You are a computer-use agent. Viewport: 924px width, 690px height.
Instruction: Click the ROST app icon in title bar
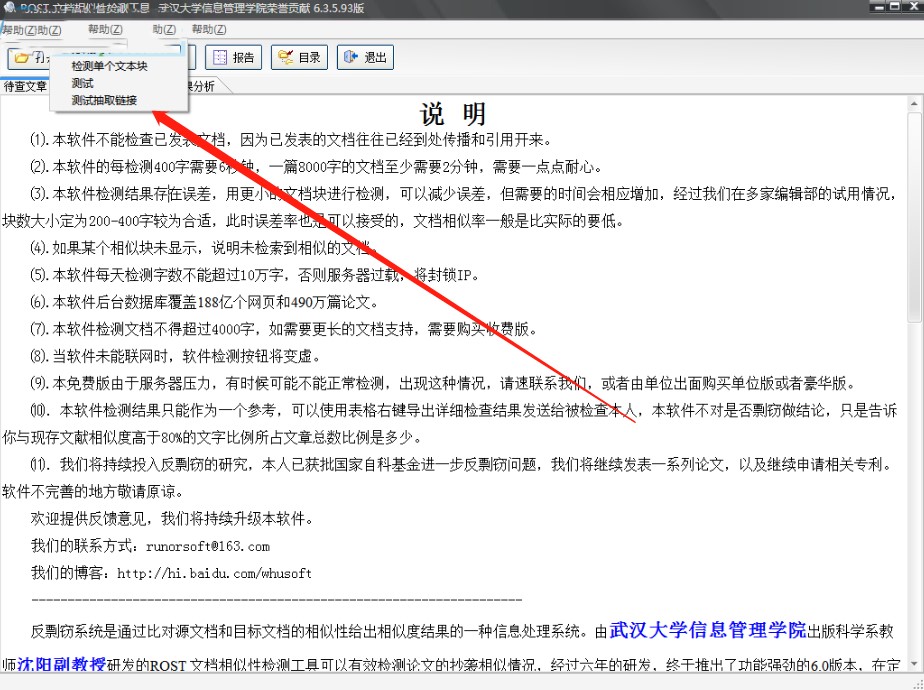pyautogui.click(x=9, y=7)
